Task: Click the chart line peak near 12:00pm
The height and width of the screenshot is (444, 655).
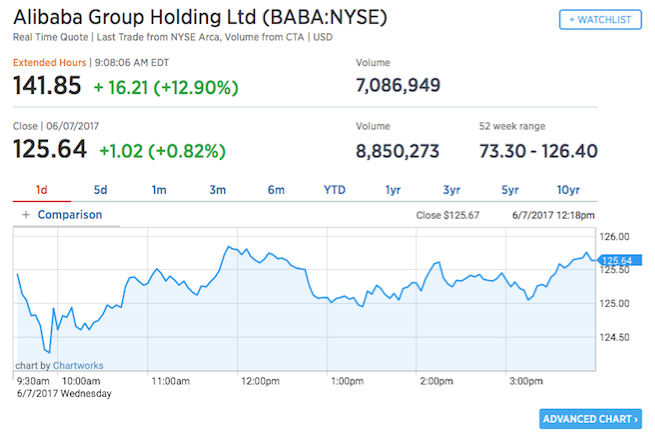Action: 228,247
